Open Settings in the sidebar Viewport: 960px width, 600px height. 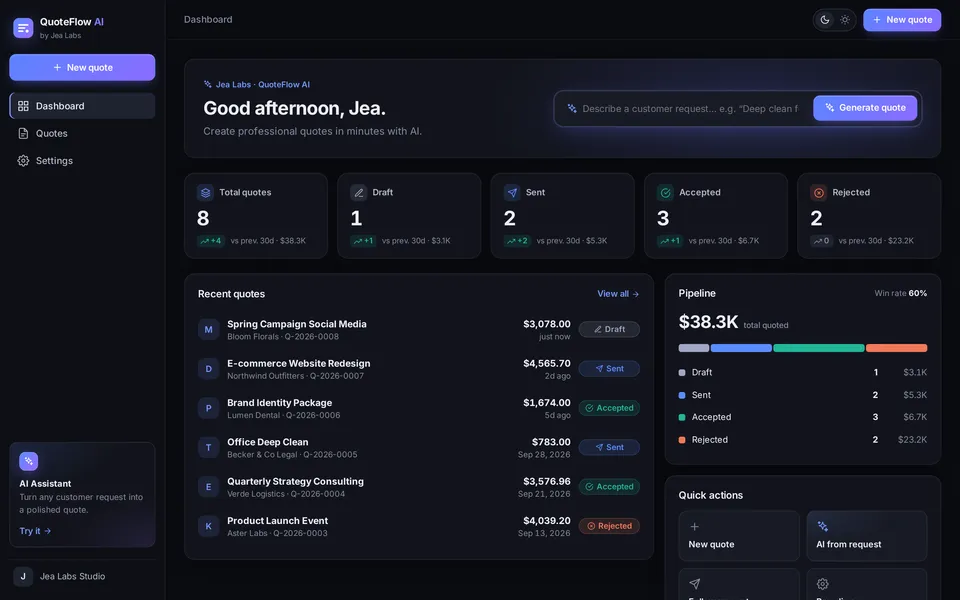click(82, 160)
